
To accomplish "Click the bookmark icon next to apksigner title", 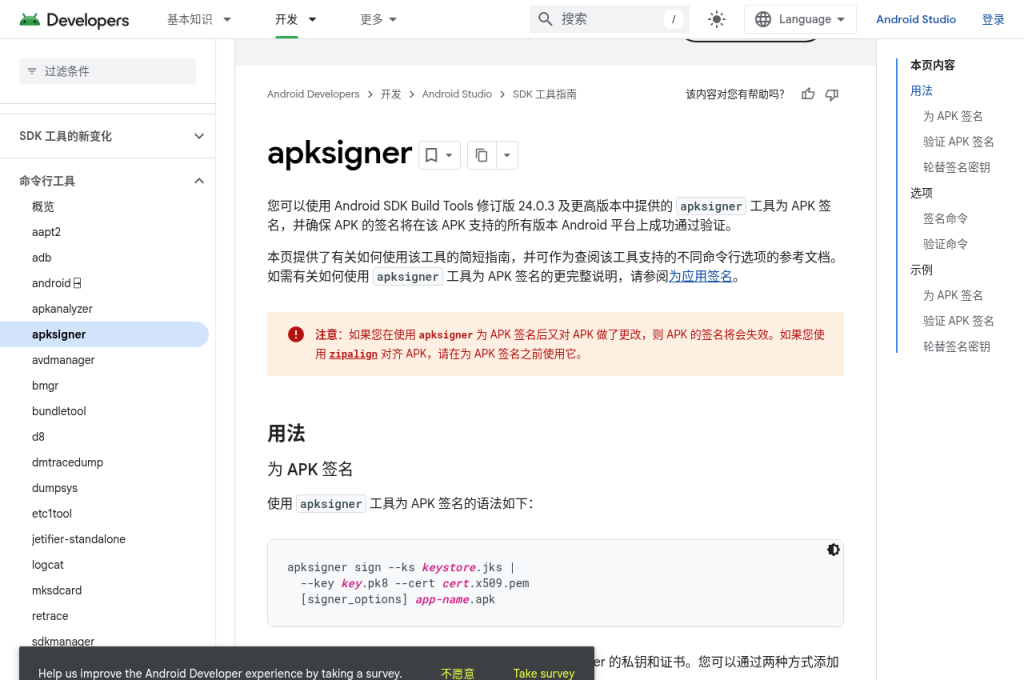I will tap(431, 155).
